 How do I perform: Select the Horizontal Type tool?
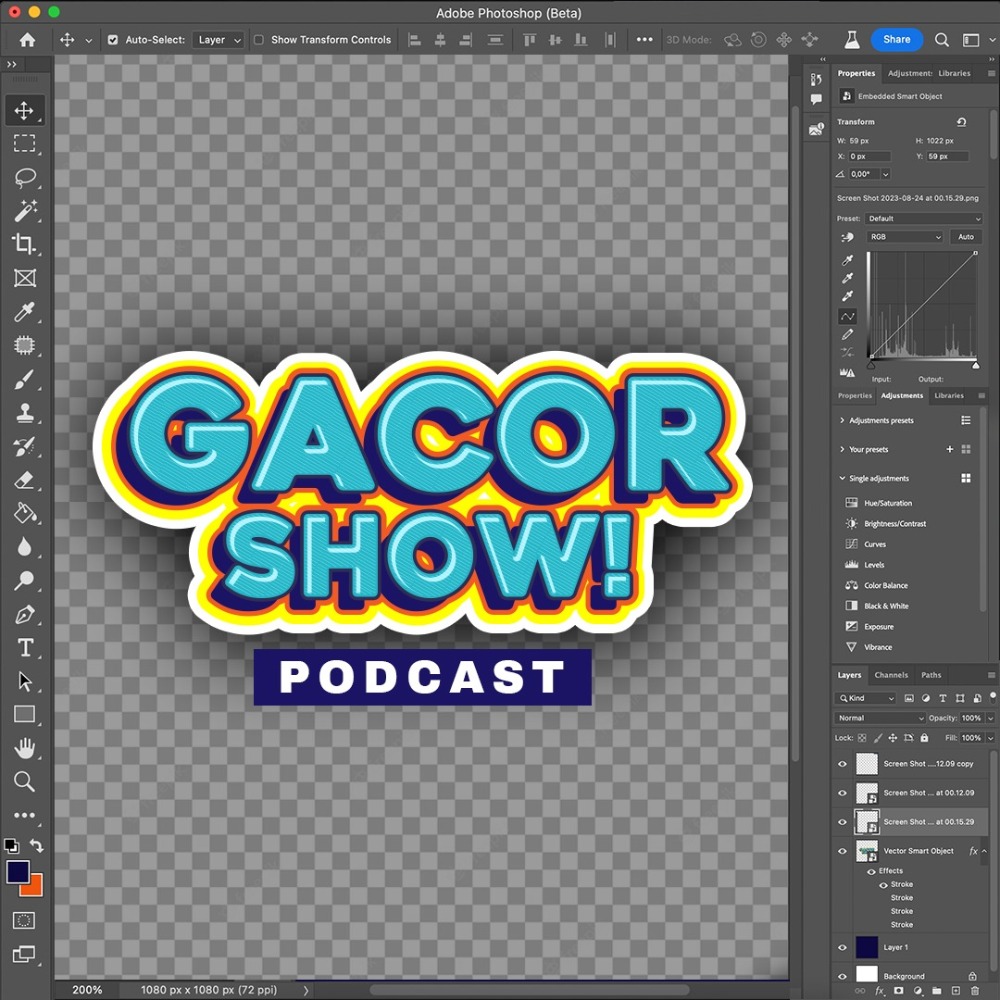coord(24,648)
